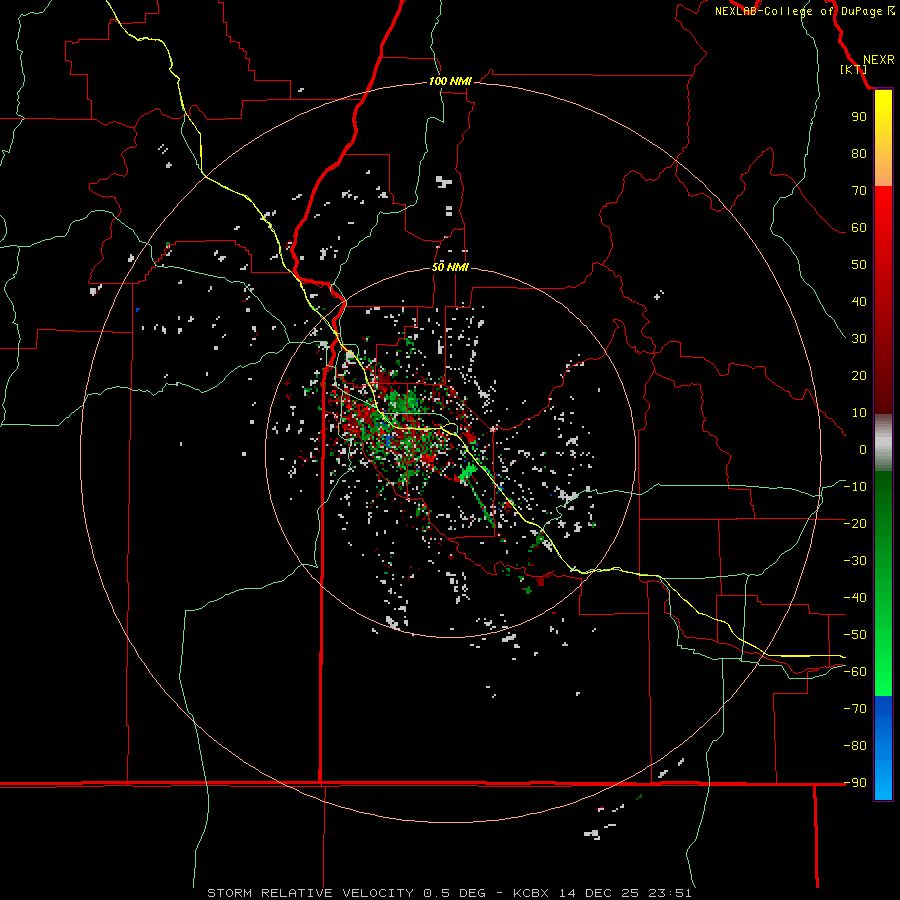Click the positive 60 scale value

[859, 228]
